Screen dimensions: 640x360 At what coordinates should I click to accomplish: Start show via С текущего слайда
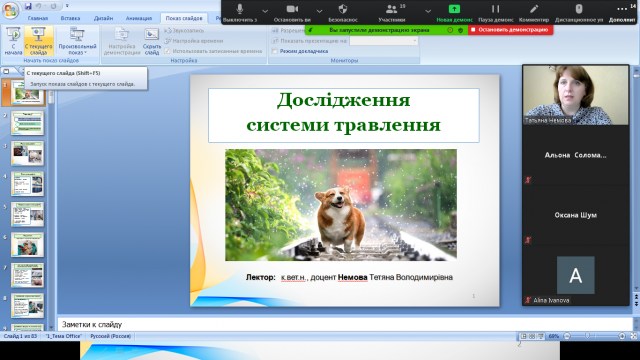[38, 41]
